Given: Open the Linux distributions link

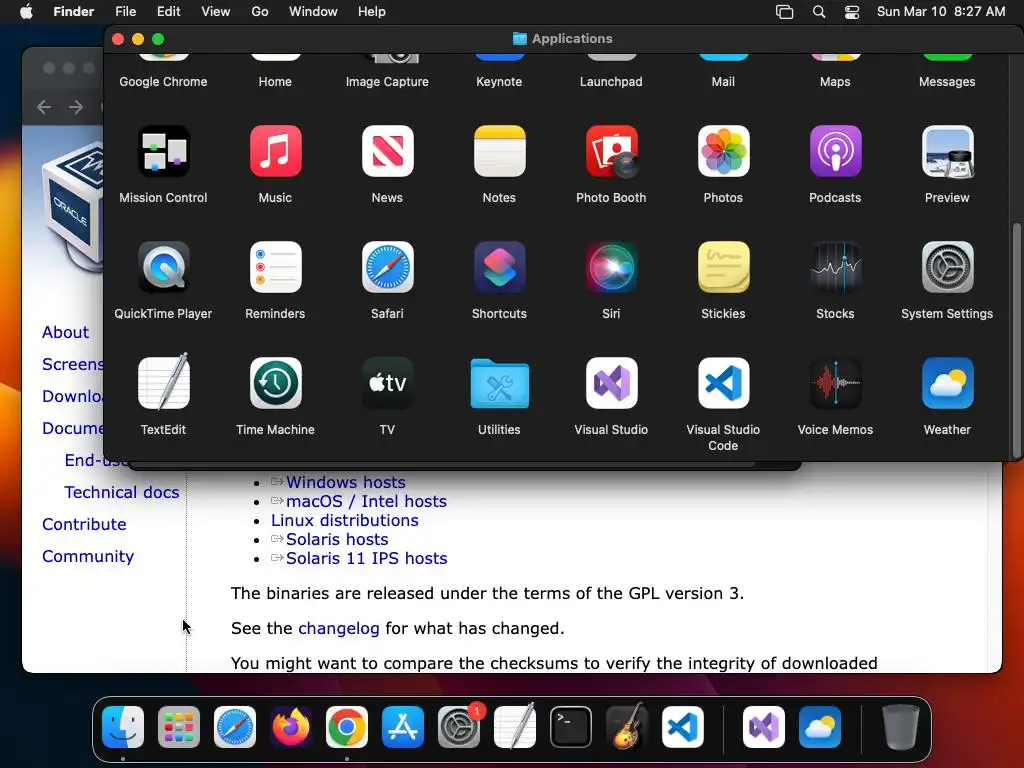Looking at the screenshot, I should pyautogui.click(x=345, y=520).
